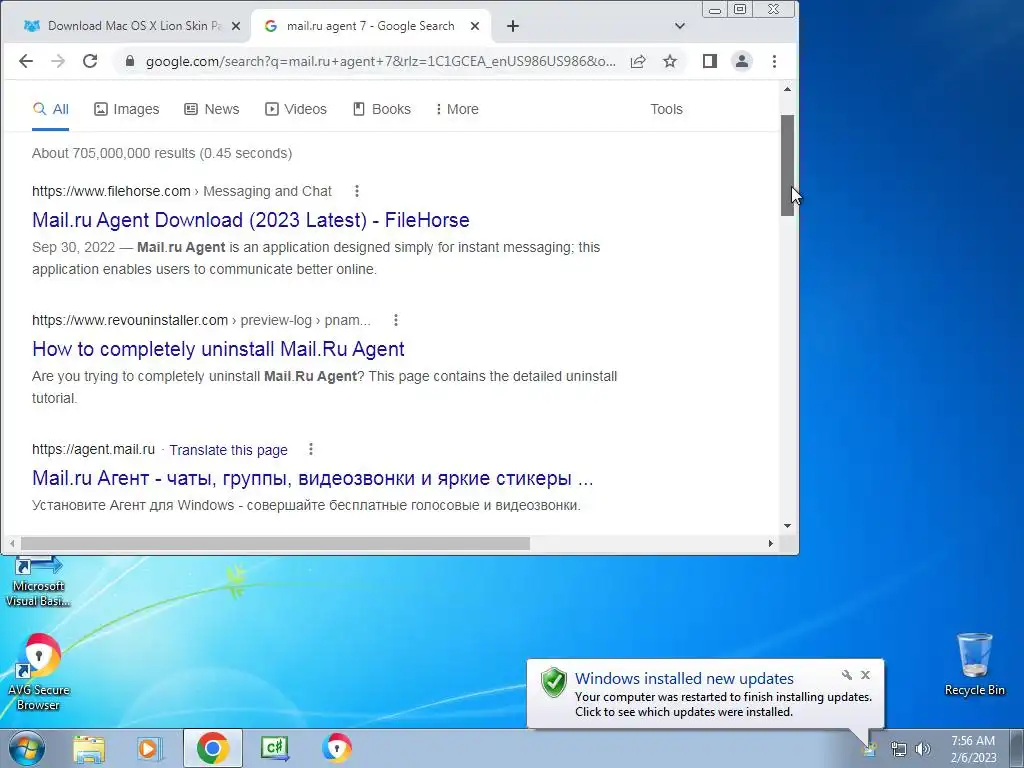
Task: Open options for revouninstaller.com result
Action: click(x=396, y=320)
